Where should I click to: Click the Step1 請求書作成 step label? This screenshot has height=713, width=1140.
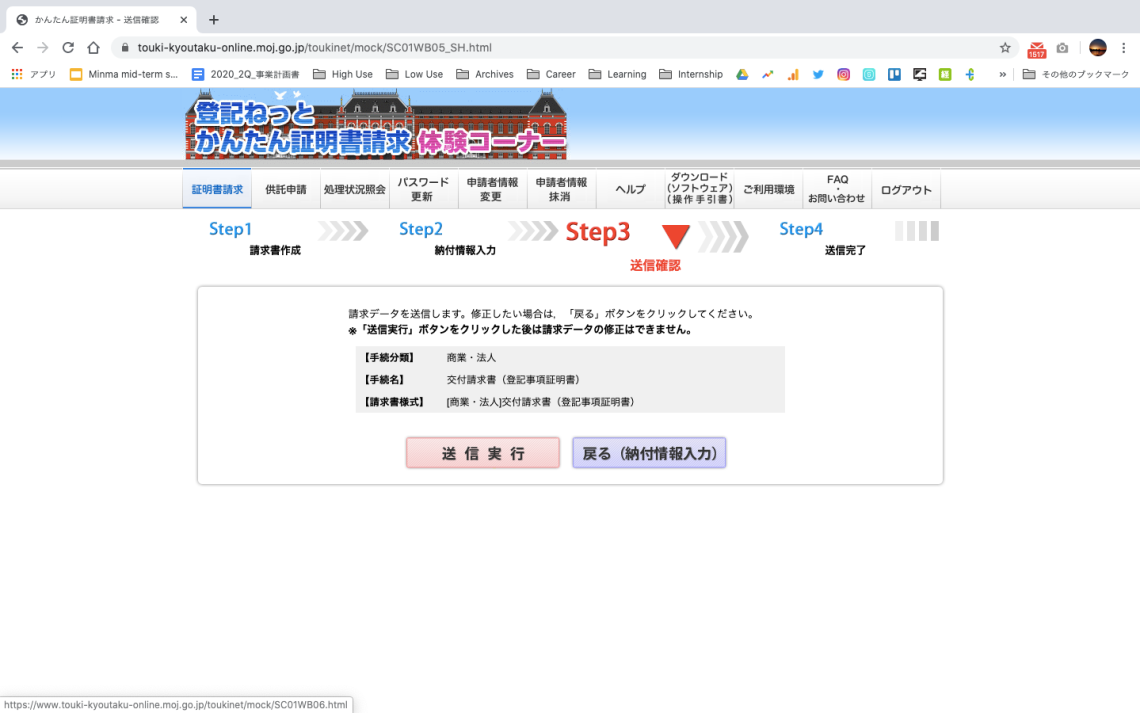(x=254, y=238)
